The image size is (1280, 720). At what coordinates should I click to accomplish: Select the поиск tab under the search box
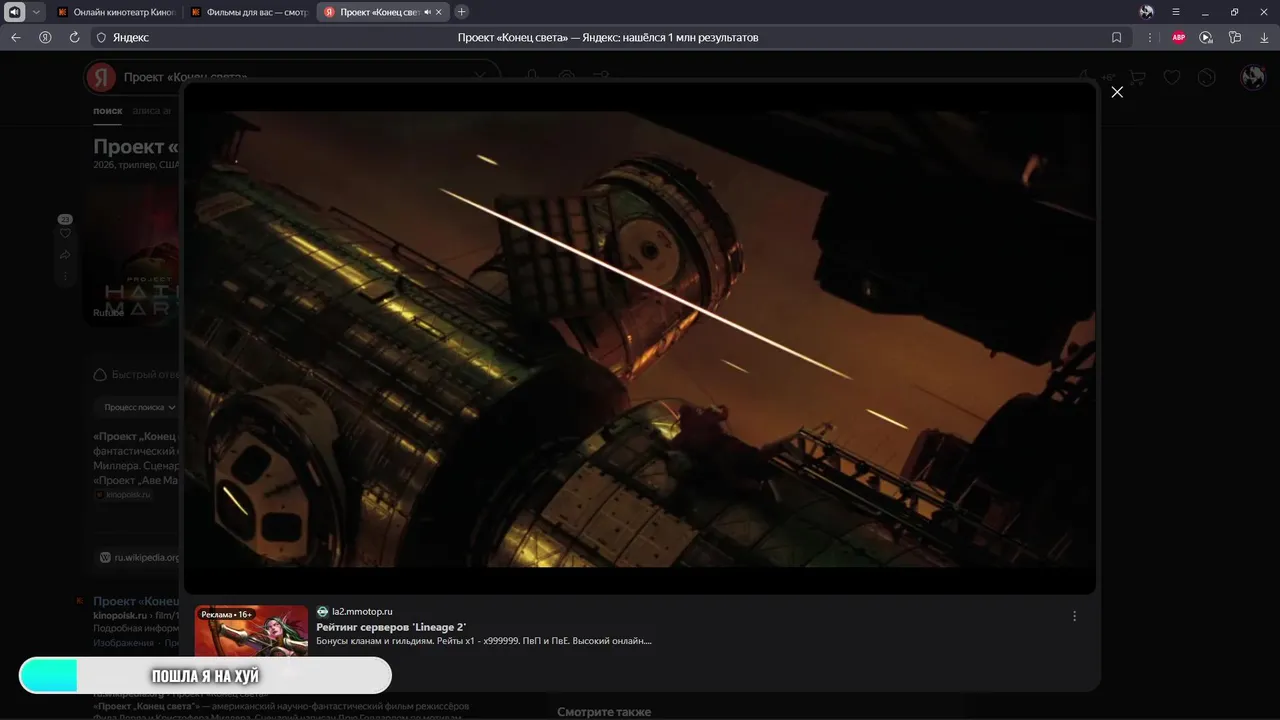click(x=108, y=111)
